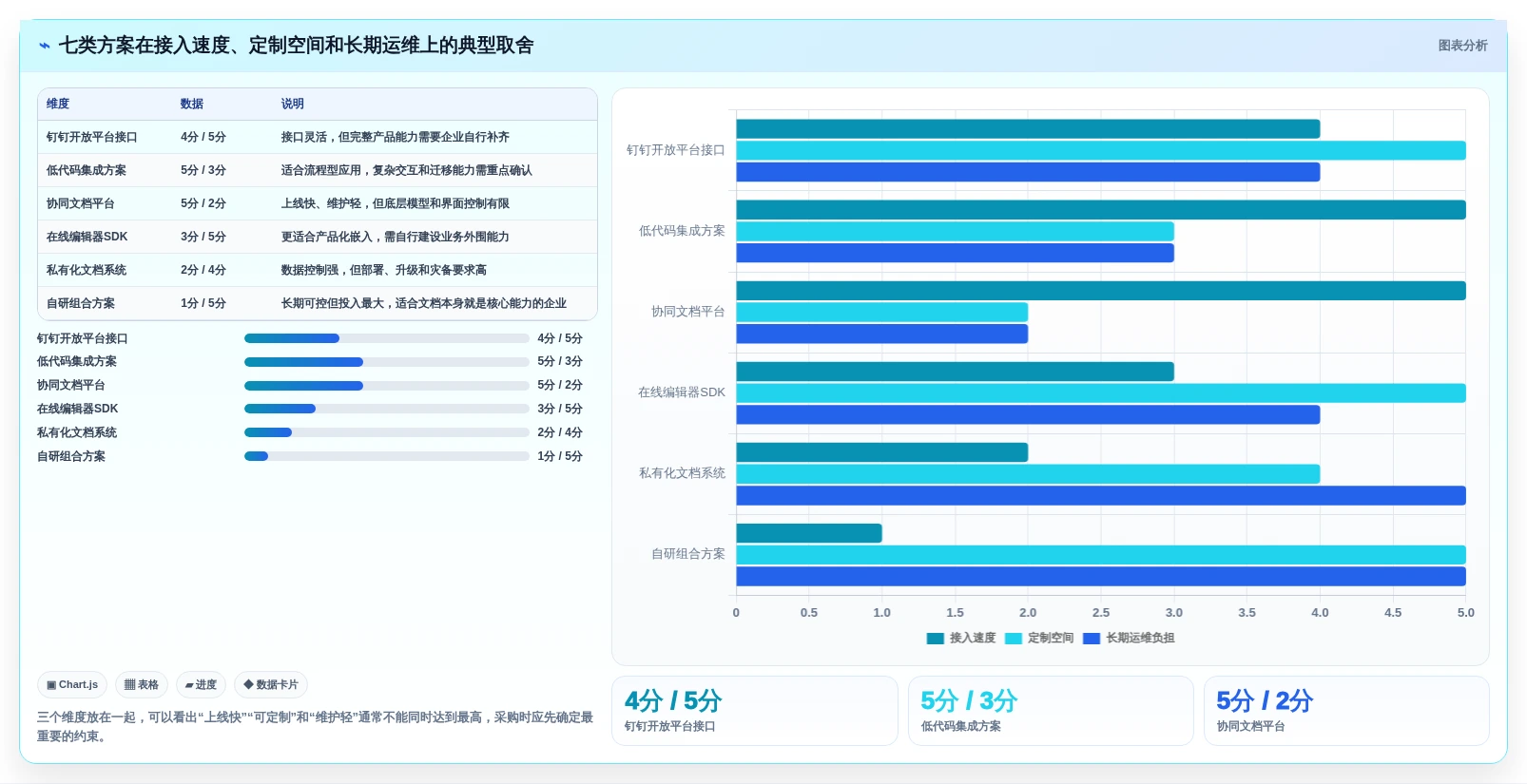Click the 维度 column header
1527x784 pixels.
(x=58, y=104)
